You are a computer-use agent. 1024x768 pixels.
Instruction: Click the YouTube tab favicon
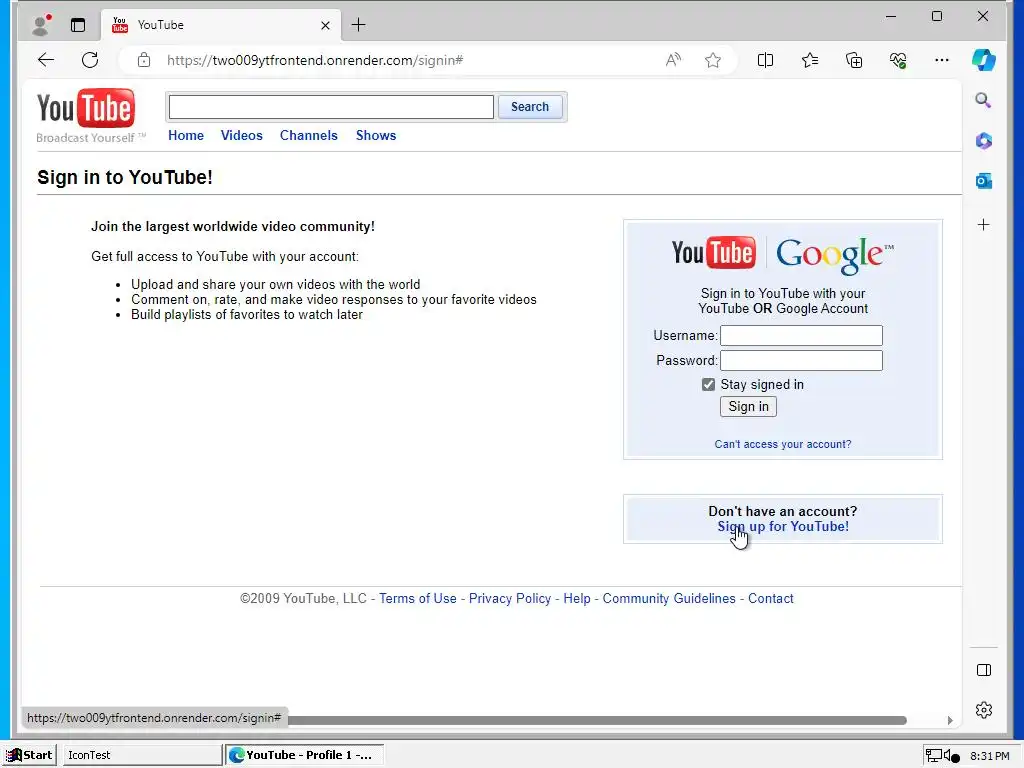tap(120, 25)
